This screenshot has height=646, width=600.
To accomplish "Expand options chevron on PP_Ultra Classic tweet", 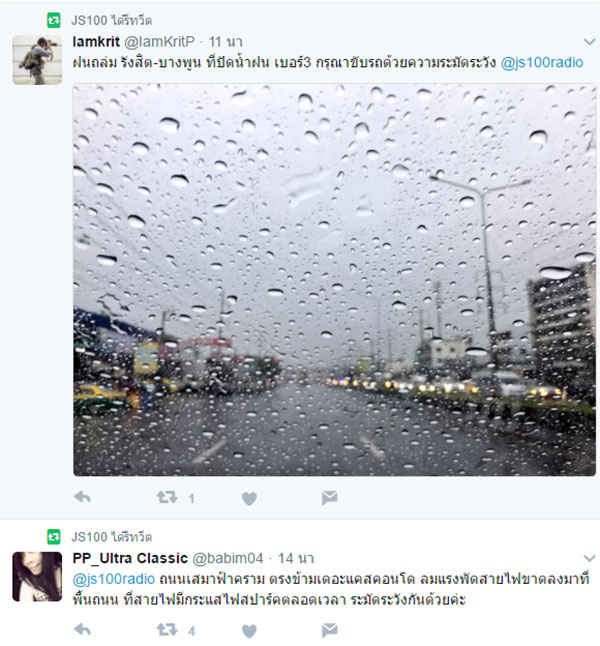I will (589, 558).
